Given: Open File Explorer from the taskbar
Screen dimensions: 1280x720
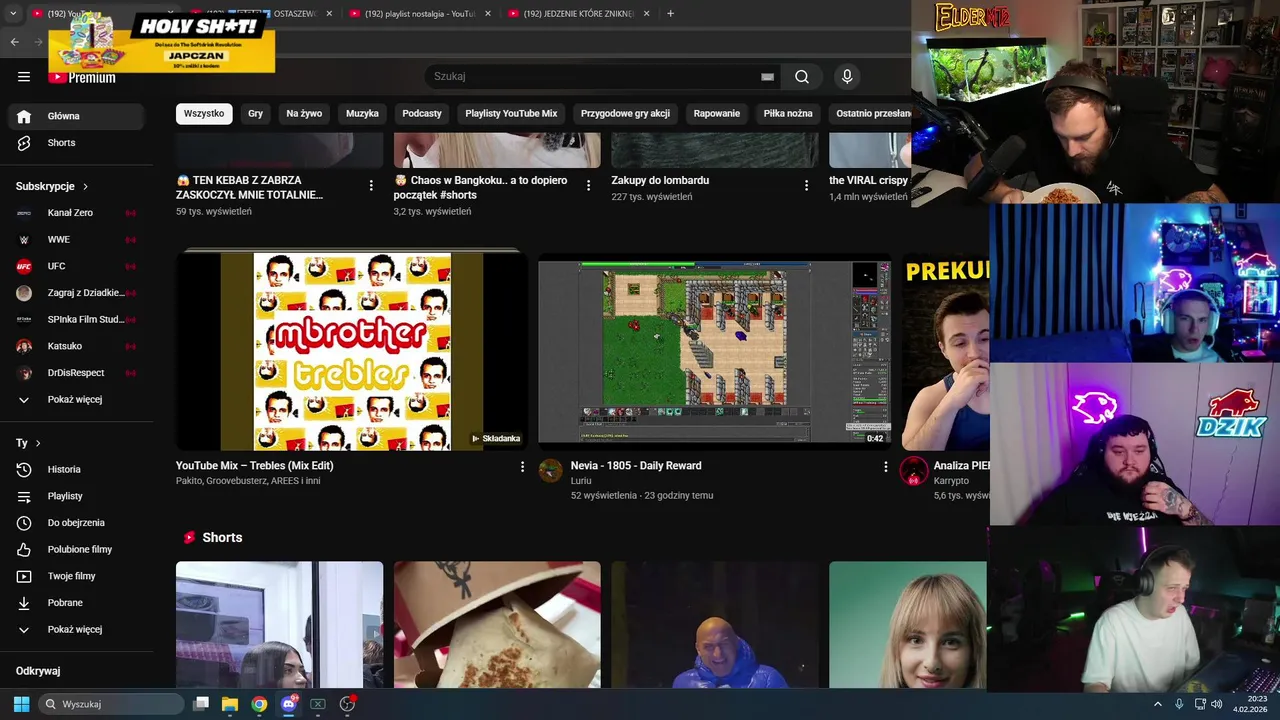Looking at the screenshot, I should [x=230, y=704].
